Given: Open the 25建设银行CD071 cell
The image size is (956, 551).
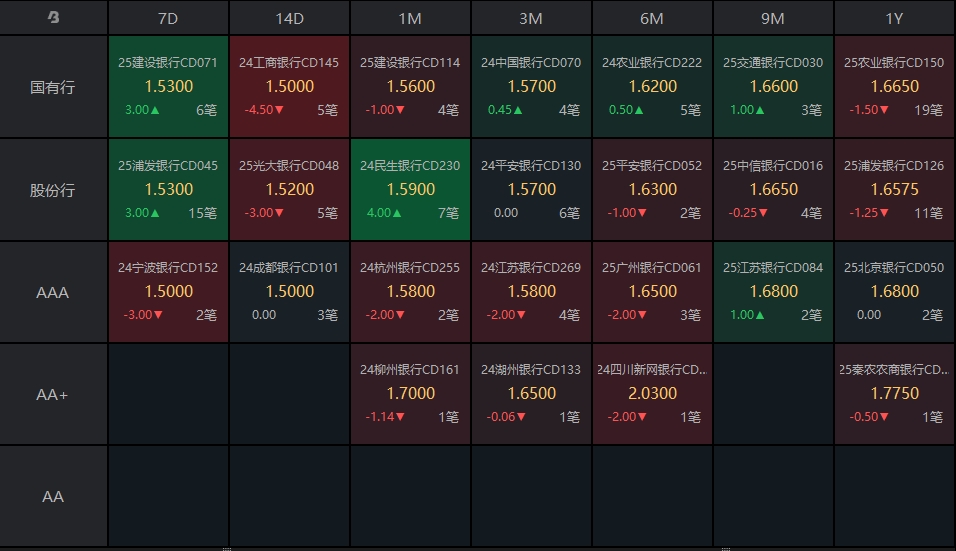Looking at the screenshot, I should [168, 87].
